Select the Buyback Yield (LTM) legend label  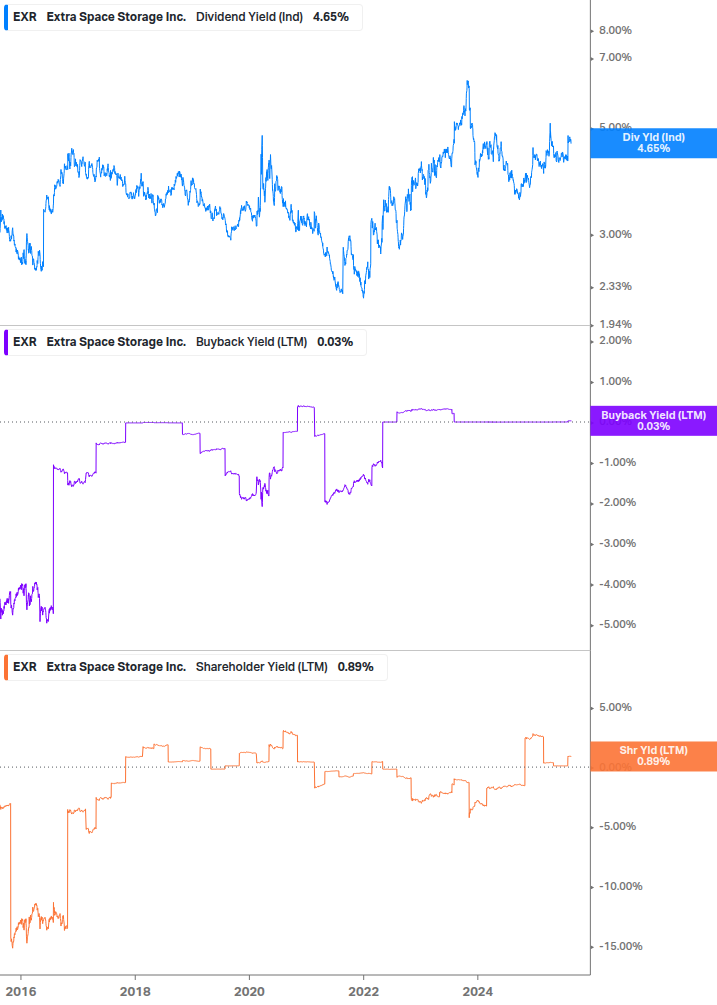pos(251,342)
